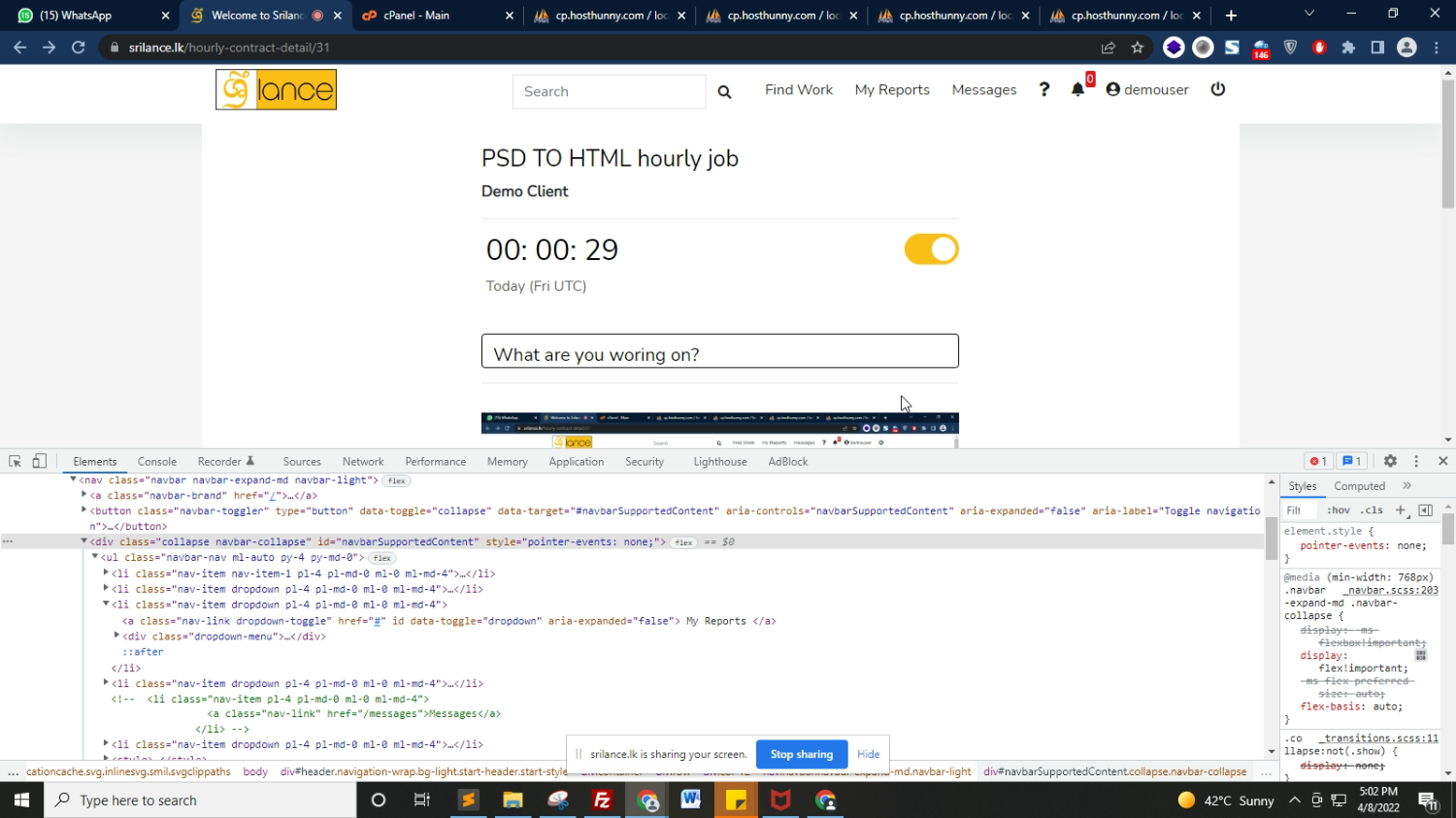Screen dimensions: 1456x818
Task: Toggle the device toolbar in DevTools
Action: [x=40, y=462]
